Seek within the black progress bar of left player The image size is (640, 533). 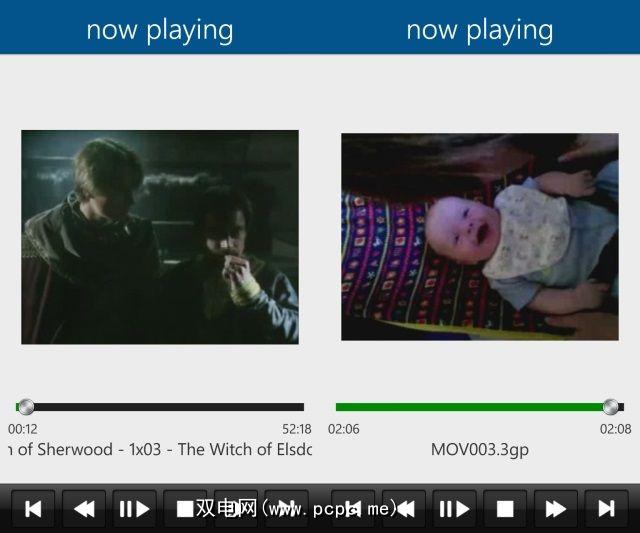(x=160, y=407)
